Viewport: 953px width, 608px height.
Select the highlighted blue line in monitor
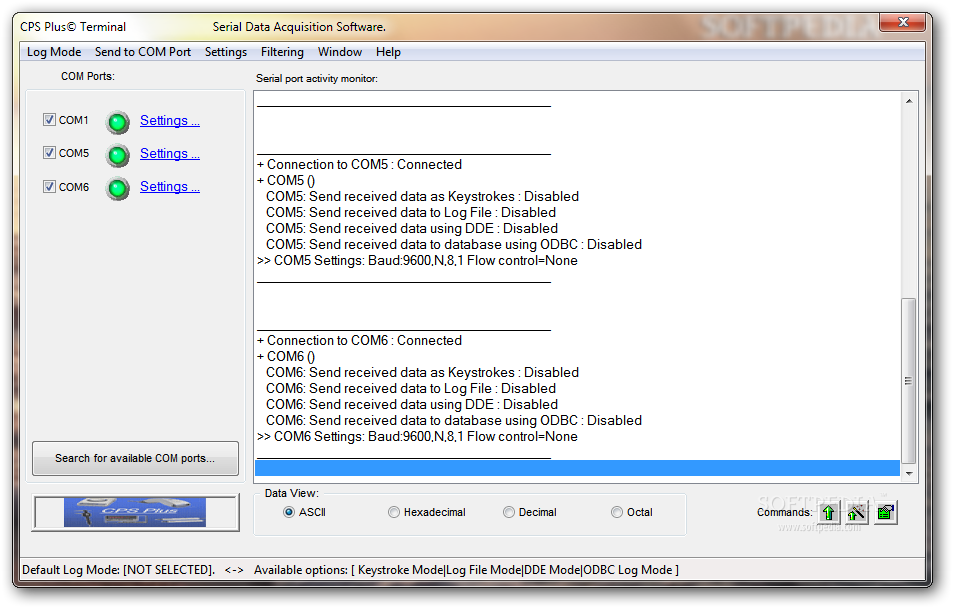click(577, 468)
